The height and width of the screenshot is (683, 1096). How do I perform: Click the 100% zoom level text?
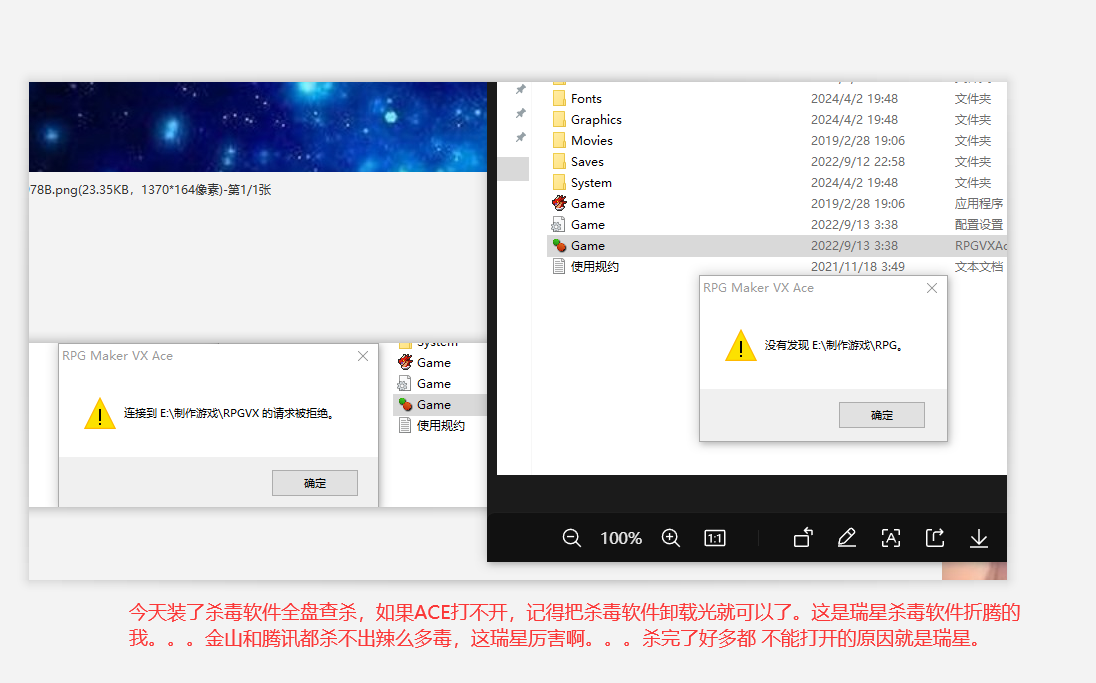(621, 538)
